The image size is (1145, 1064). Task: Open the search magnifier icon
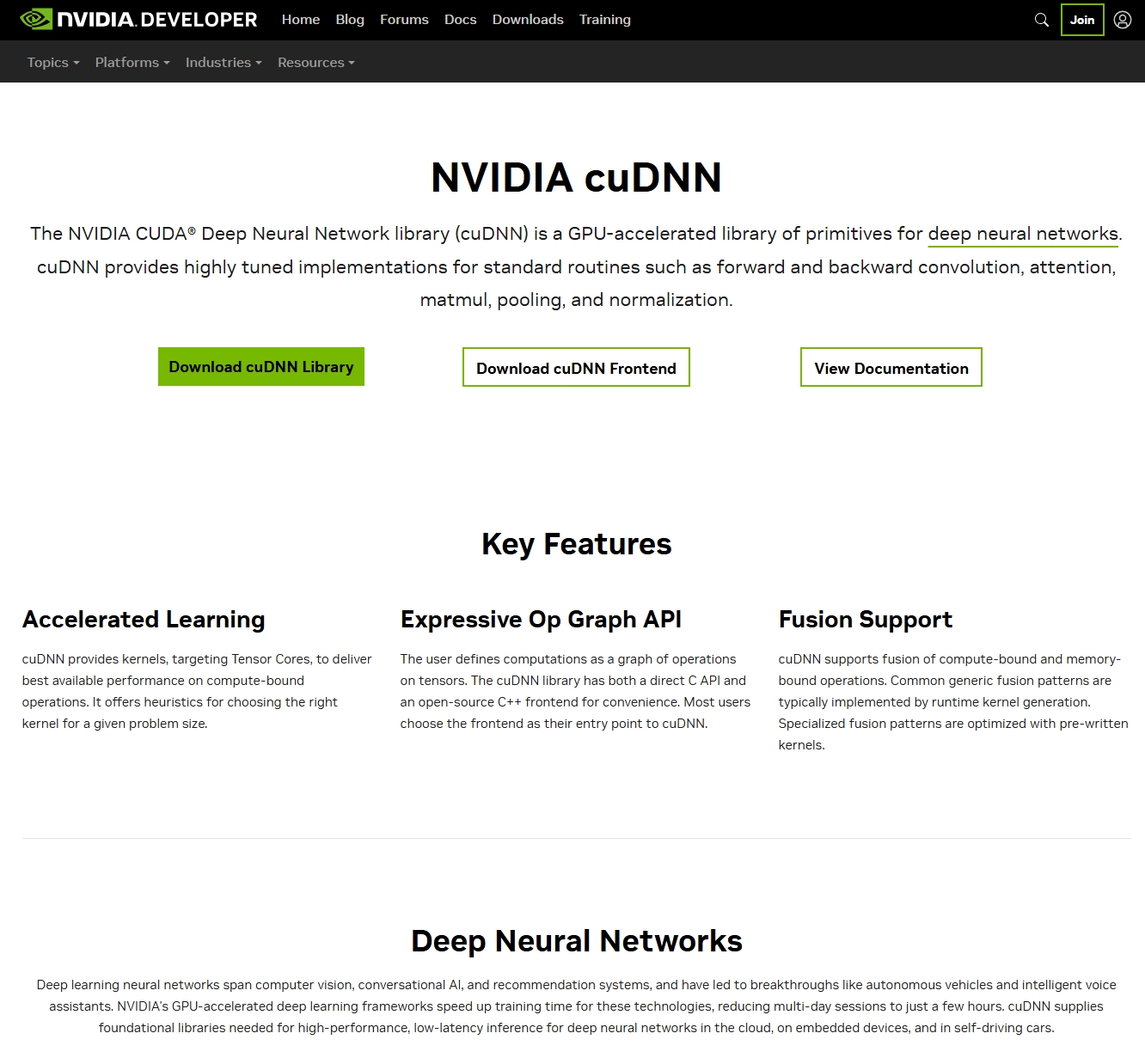(x=1041, y=20)
